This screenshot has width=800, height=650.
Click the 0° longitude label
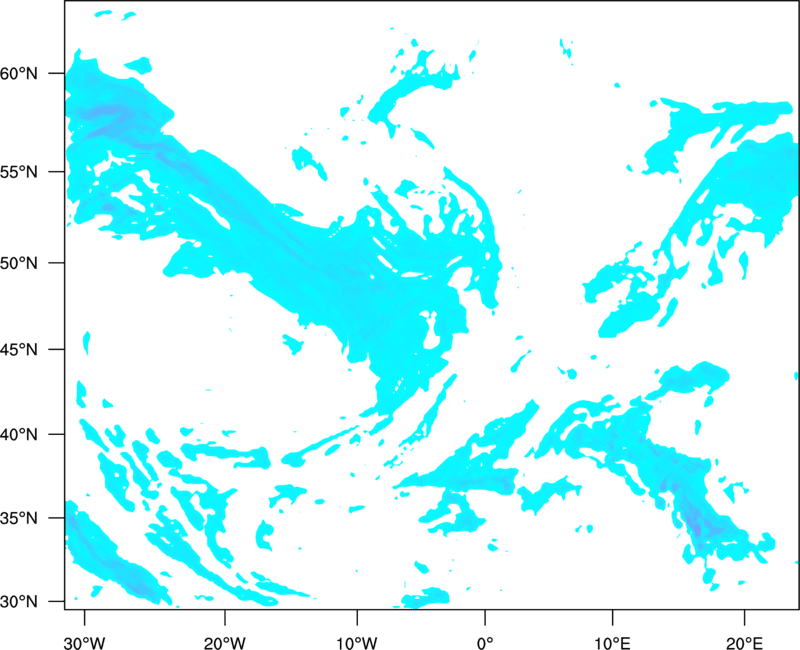click(485, 643)
